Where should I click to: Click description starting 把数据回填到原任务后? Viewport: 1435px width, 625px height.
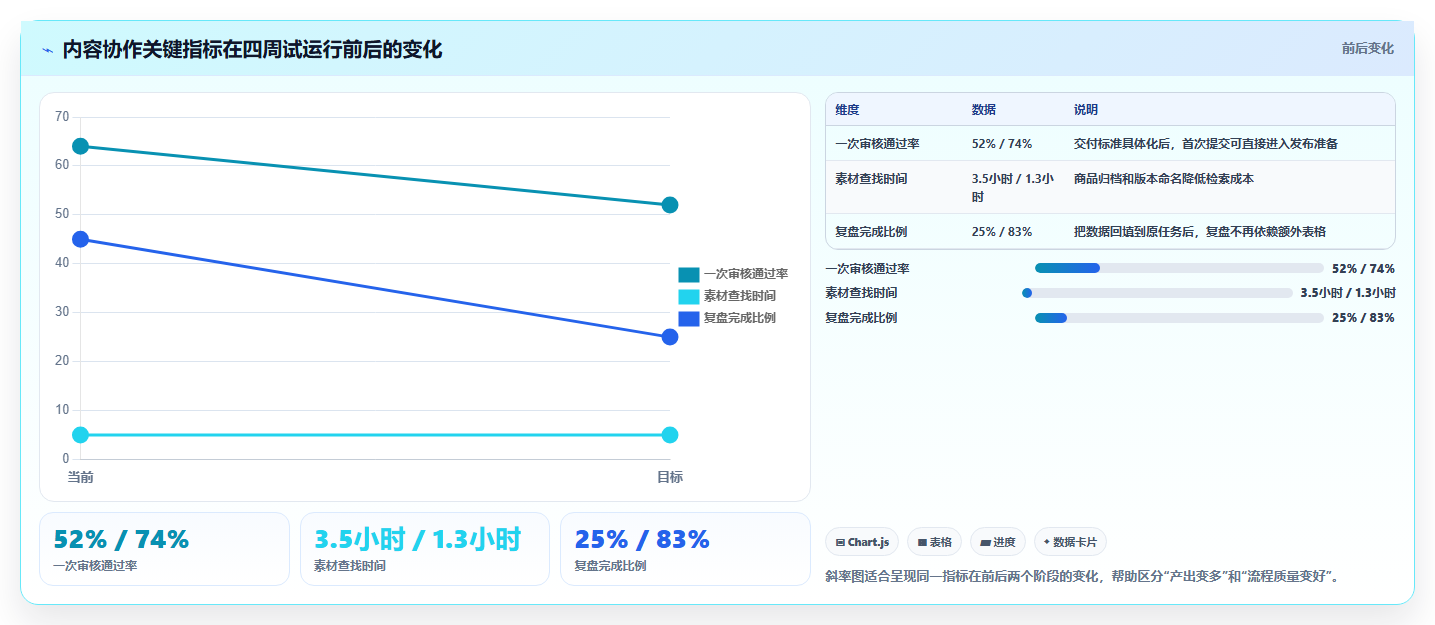1199,231
